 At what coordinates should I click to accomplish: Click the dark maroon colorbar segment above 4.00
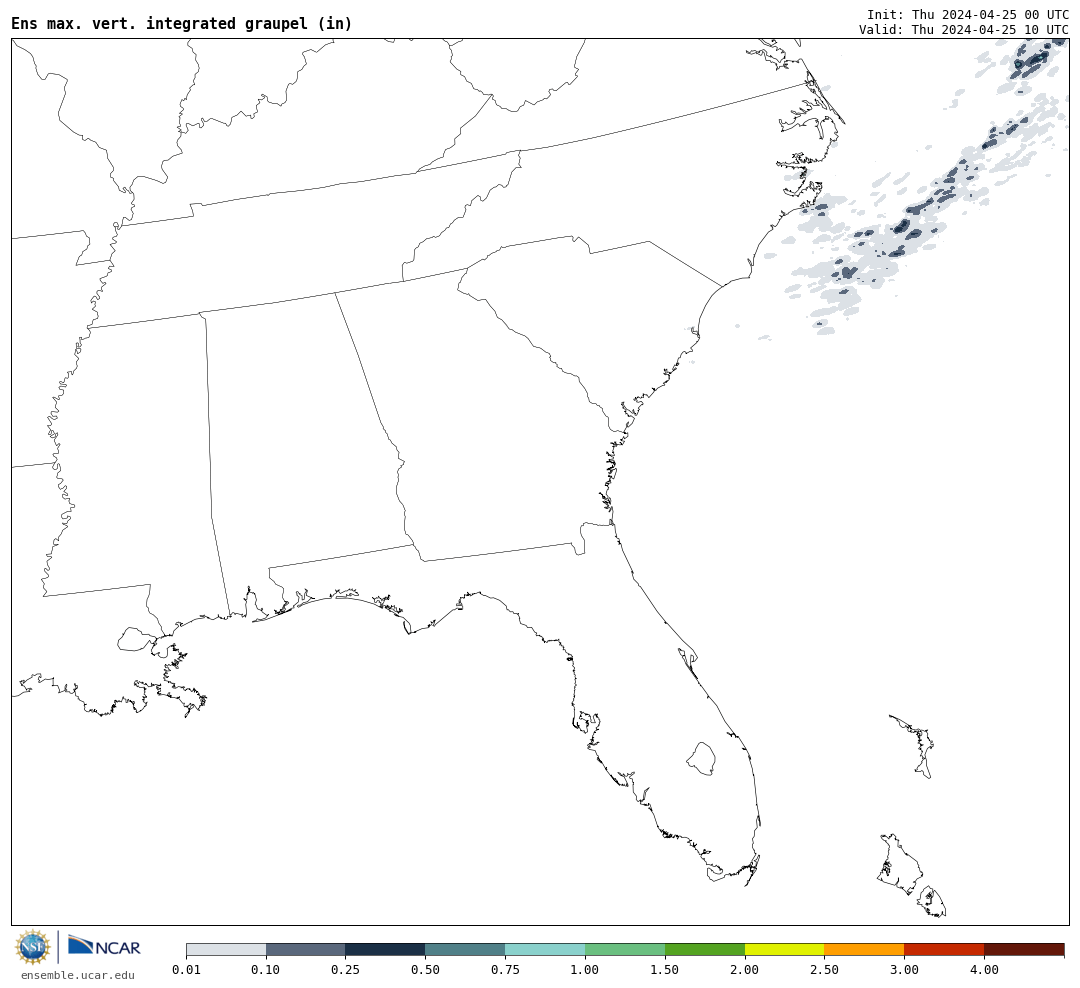click(1024, 949)
